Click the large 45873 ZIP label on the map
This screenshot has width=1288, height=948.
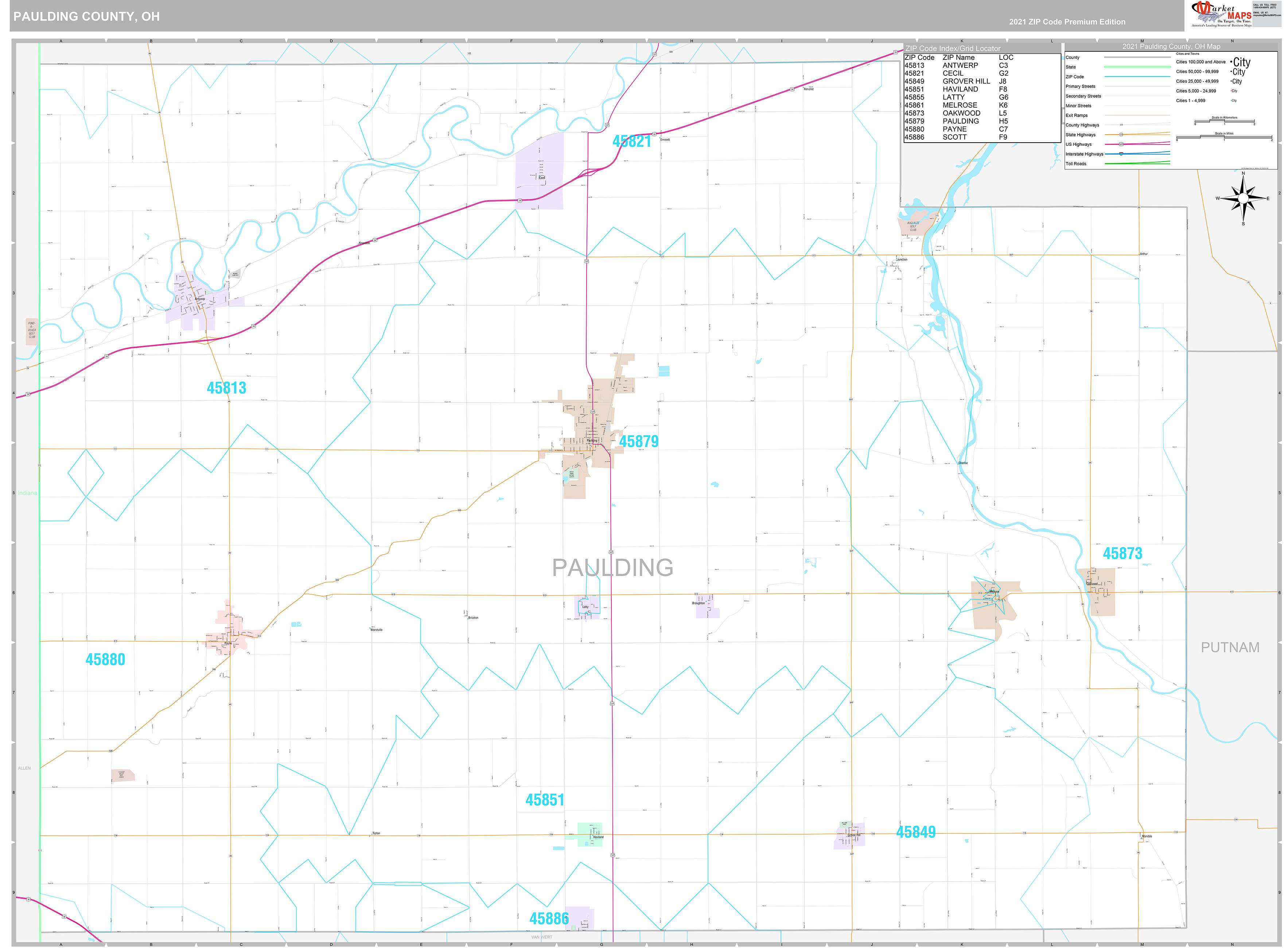pos(1122,553)
